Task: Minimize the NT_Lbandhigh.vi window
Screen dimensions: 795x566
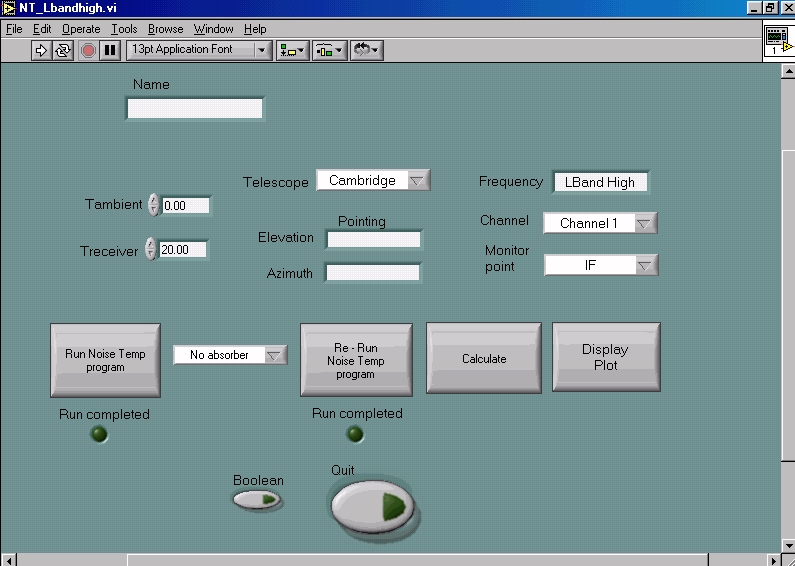Action: [754, 8]
